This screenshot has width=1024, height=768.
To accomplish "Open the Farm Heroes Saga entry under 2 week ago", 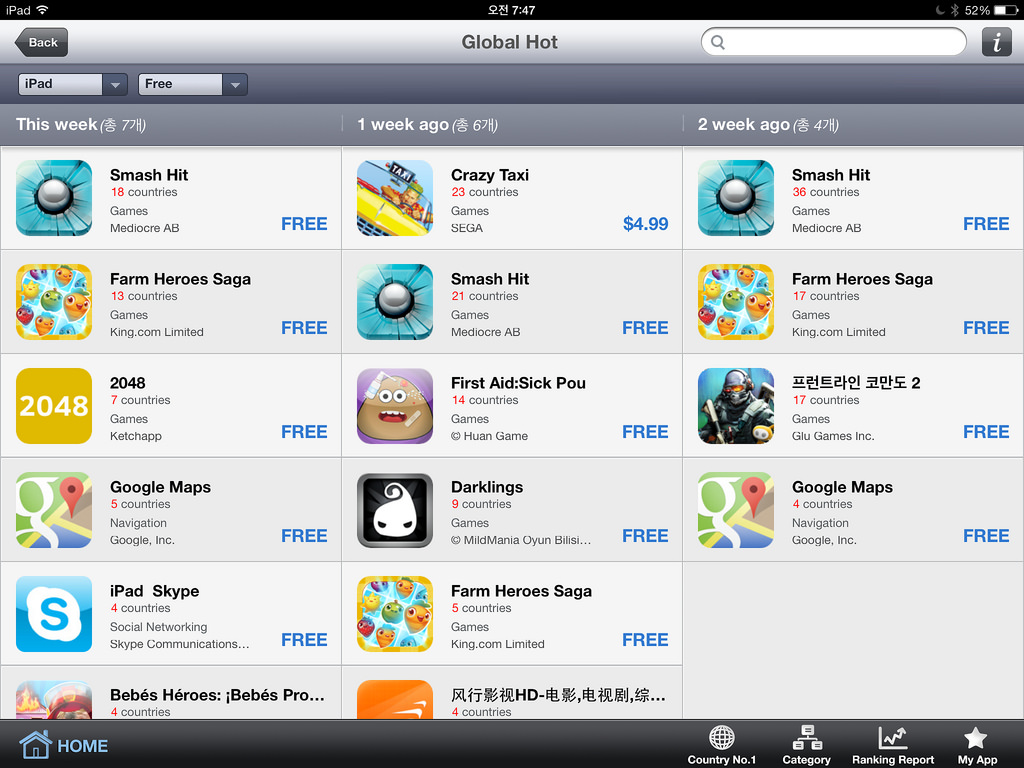I will 853,302.
